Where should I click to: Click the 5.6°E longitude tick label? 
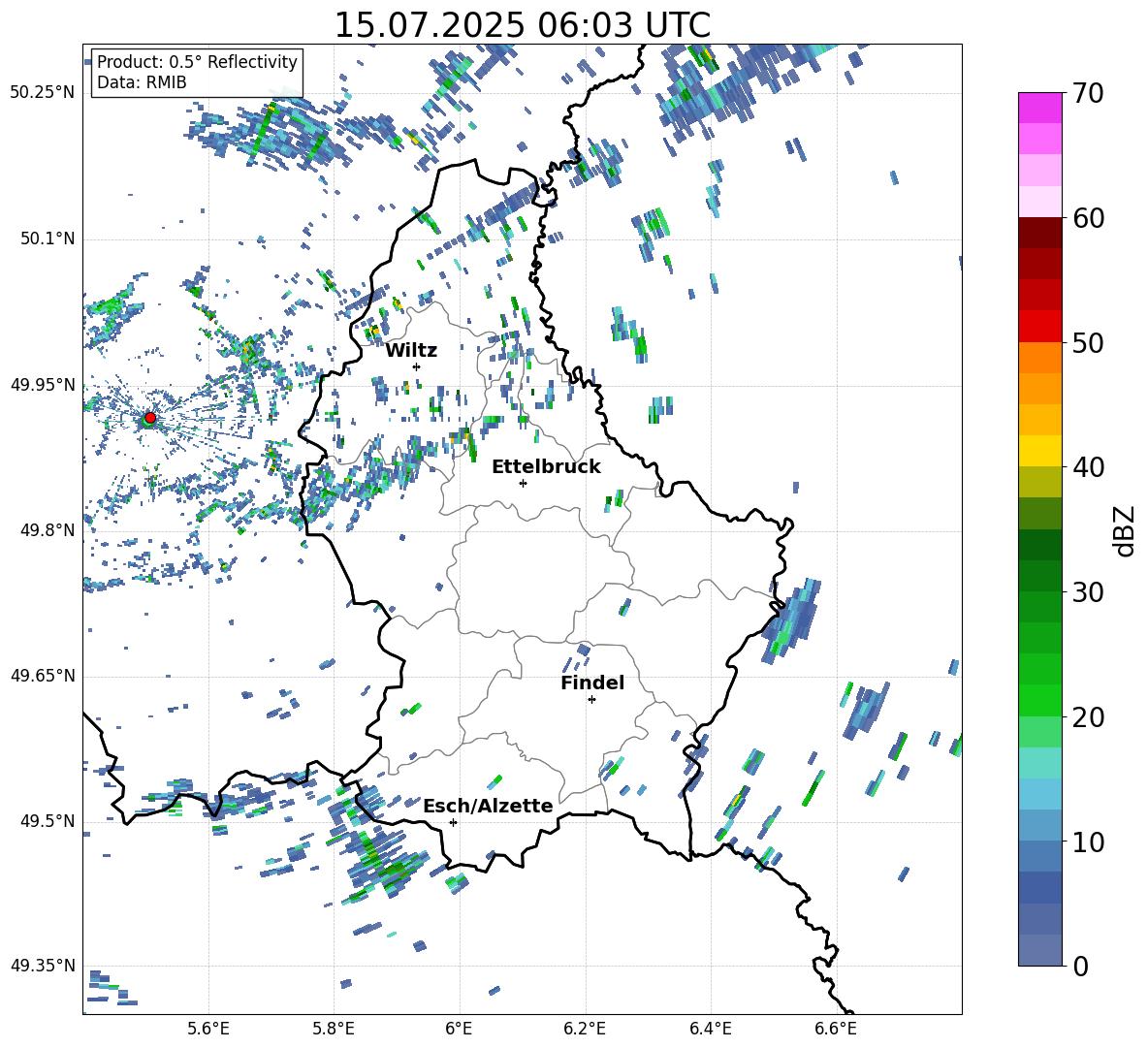click(208, 1029)
